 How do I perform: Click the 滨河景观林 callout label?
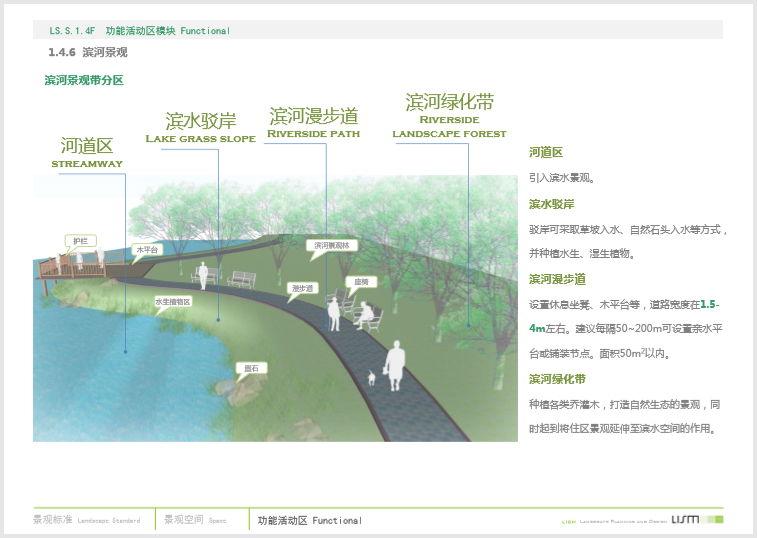pos(330,244)
